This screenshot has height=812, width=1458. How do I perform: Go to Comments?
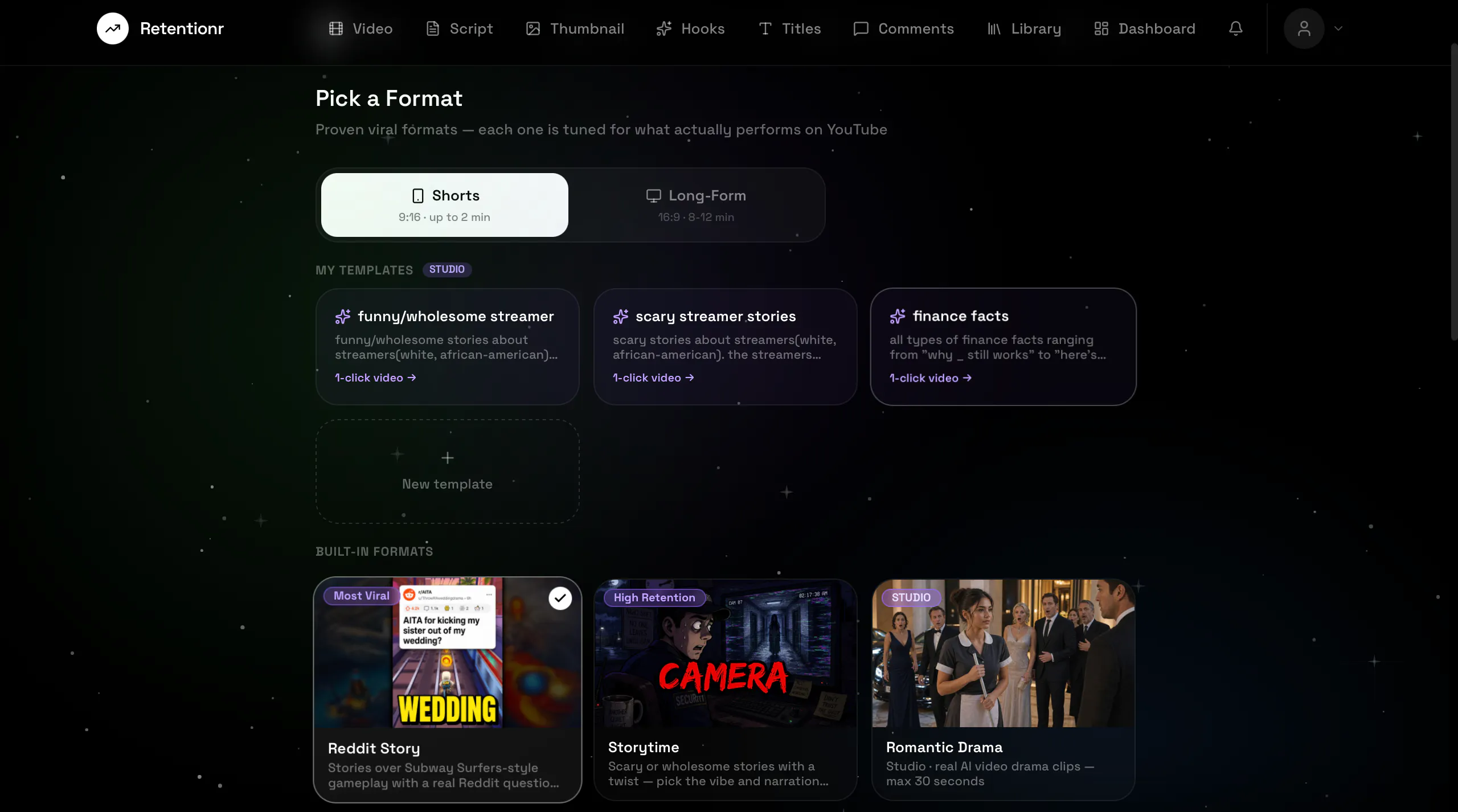pos(904,28)
